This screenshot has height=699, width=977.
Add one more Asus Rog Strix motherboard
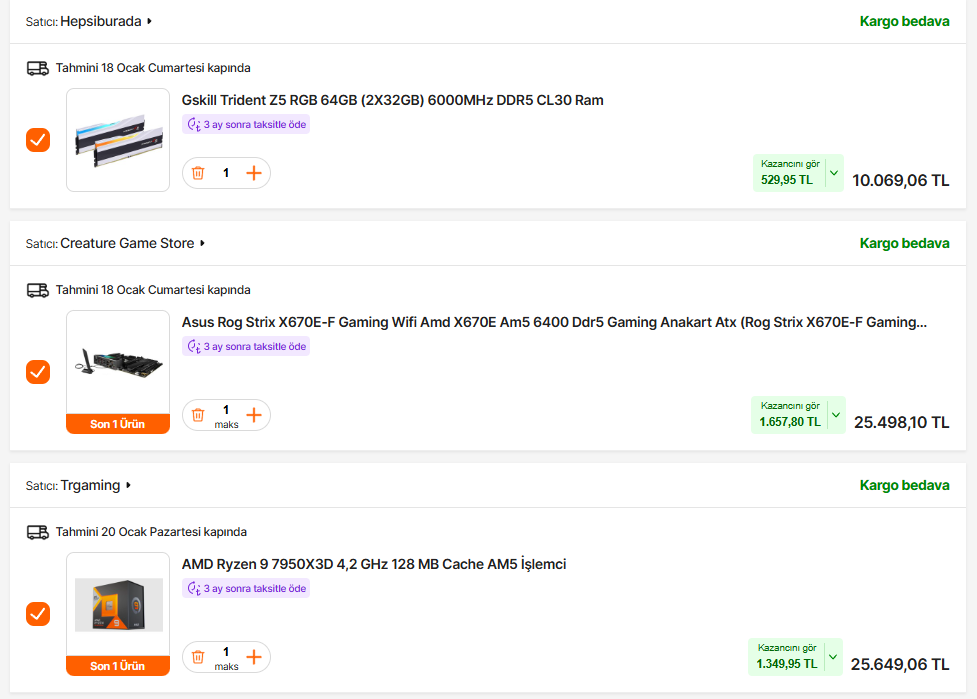[x=254, y=415]
